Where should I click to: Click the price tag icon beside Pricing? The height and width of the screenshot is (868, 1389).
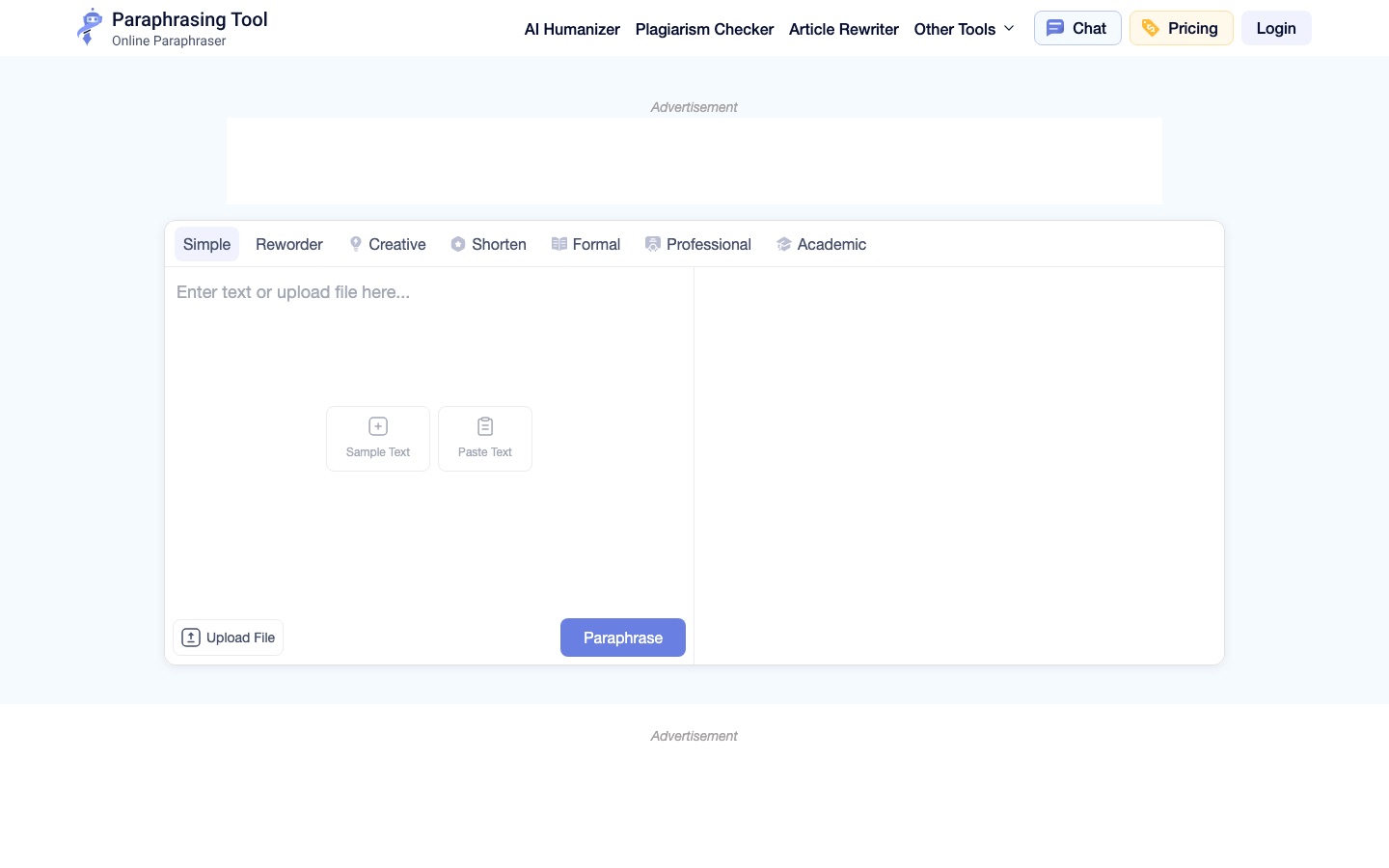click(1151, 28)
